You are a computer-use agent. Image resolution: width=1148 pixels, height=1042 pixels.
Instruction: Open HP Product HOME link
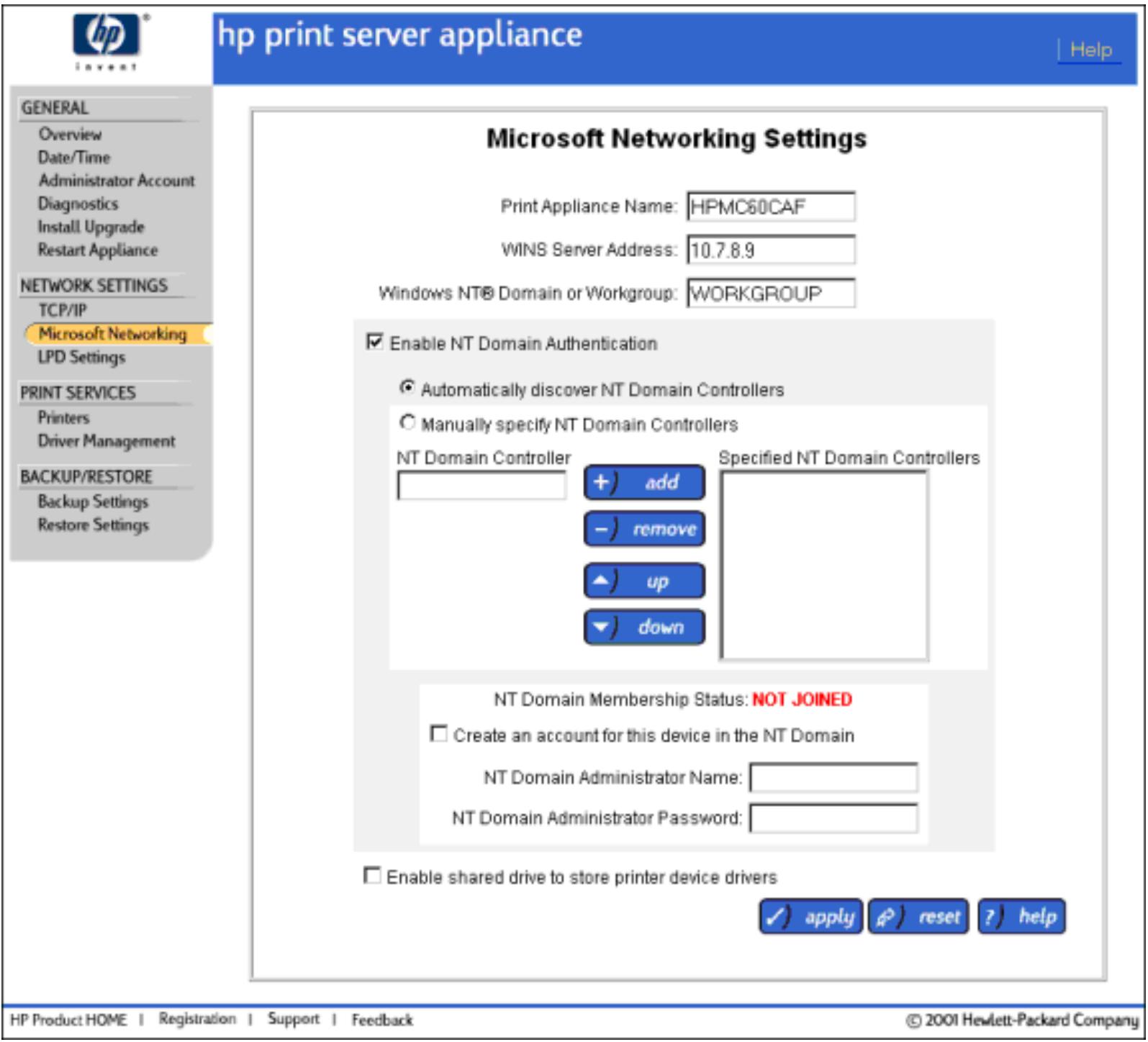68,1020
